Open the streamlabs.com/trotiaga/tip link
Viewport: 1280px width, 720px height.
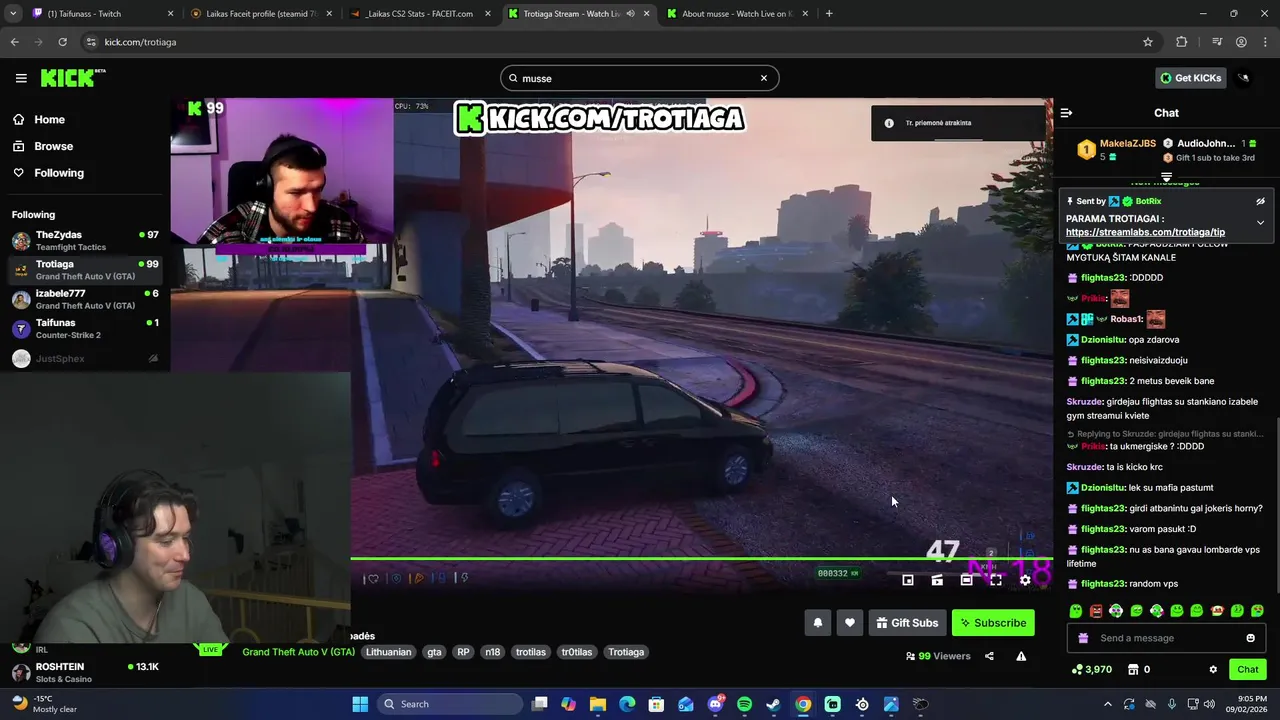(x=1145, y=232)
